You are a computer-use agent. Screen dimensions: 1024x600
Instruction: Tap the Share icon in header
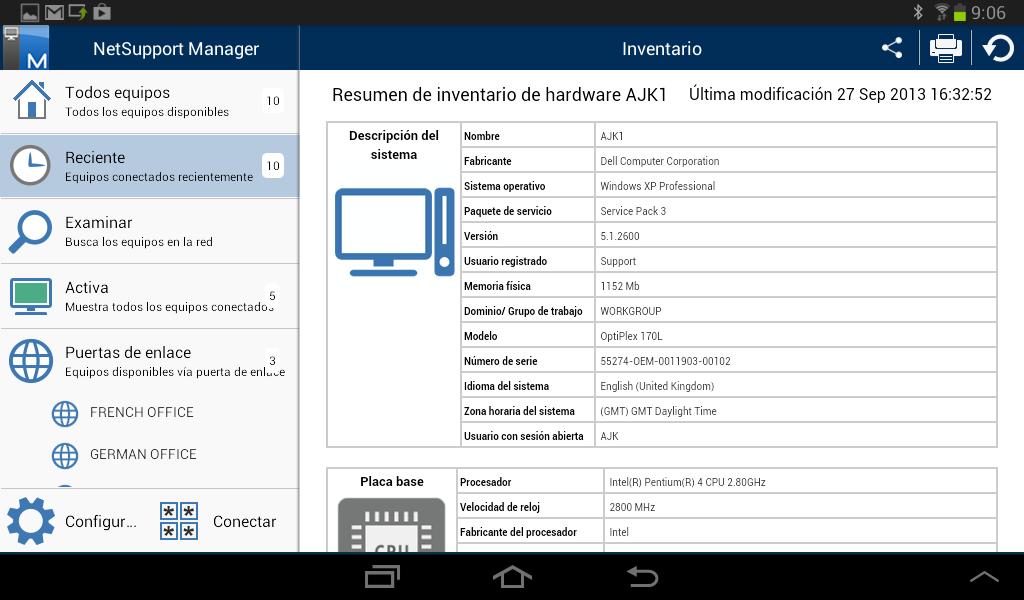tap(891, 48)
